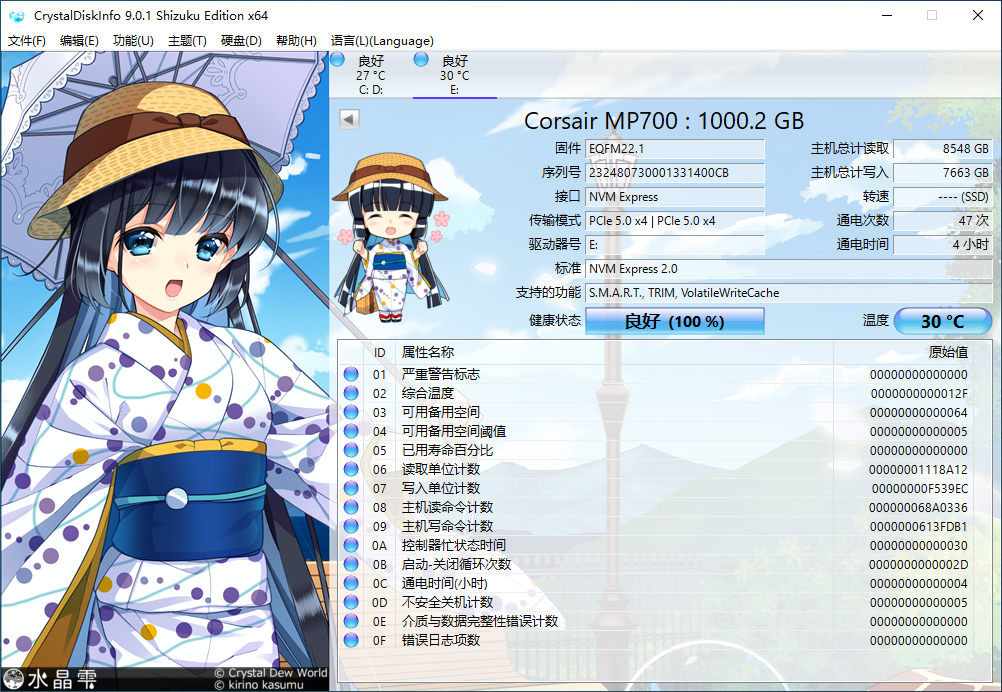Click the blue status orb for E:
Viewport: 1002px width, 692px height.
pyautogui.click(x=421, y=60)
